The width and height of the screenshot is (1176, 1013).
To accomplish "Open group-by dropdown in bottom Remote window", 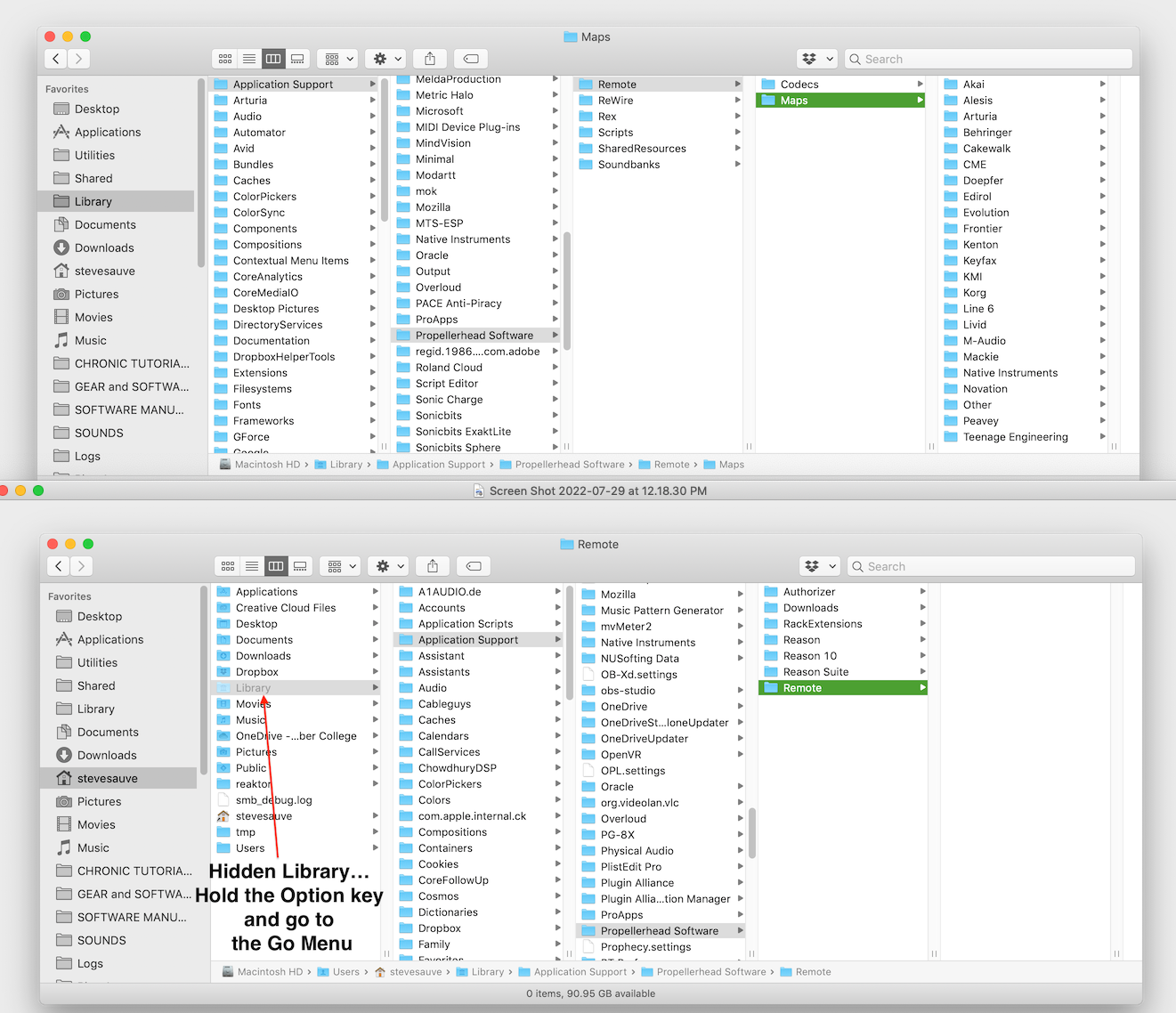I will pyautogui.click(x=341, y=566).
